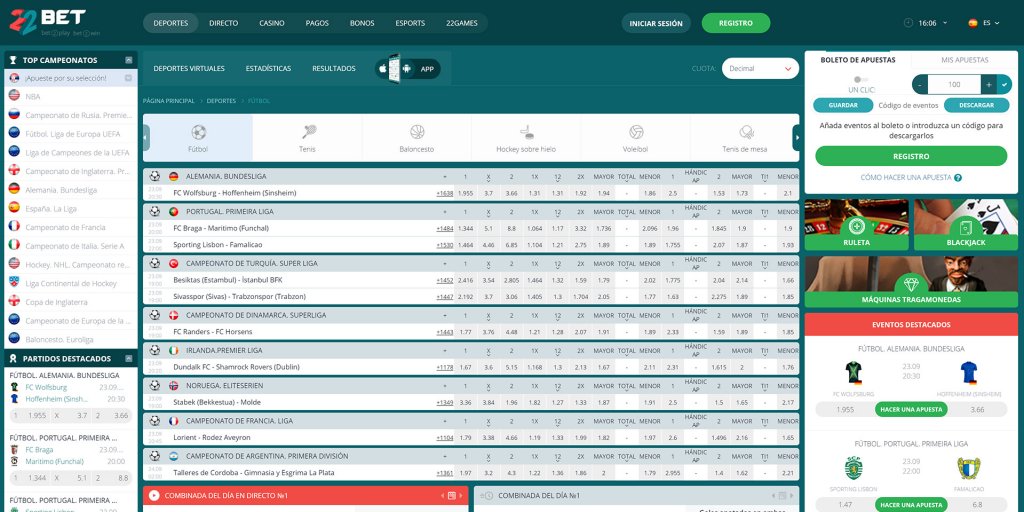
Task: Click the Página Principal breadcrumb
Action: [x=168, y=101]
